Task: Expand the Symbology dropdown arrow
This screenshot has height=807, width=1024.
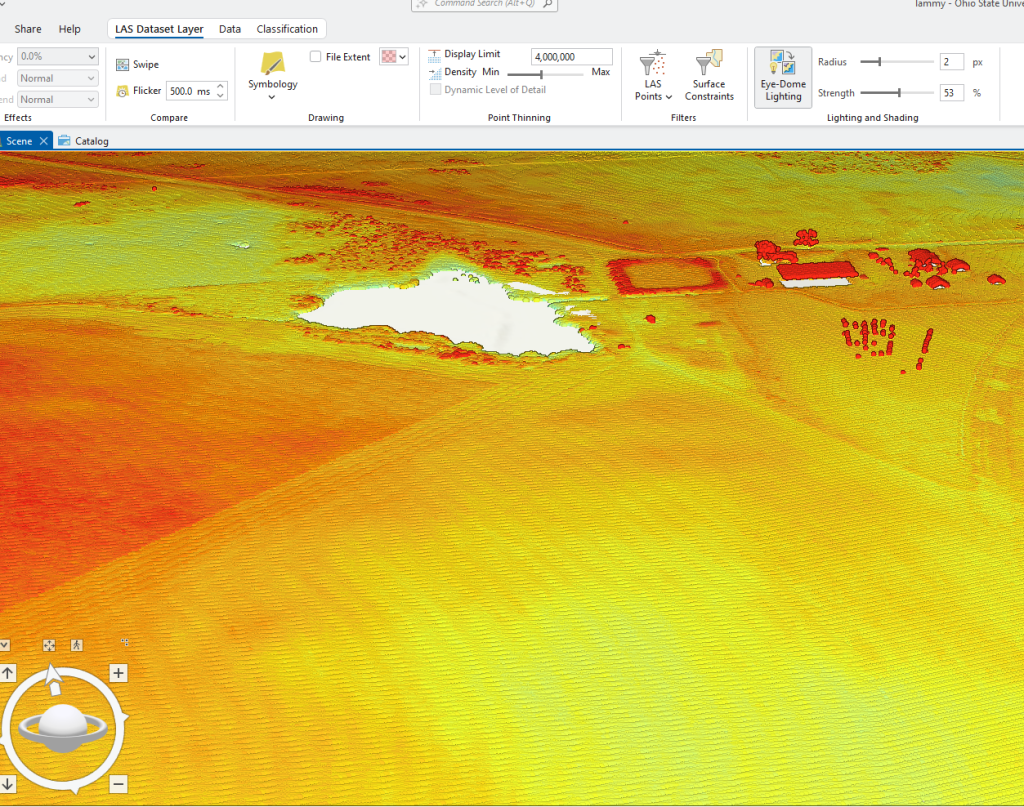Action: coord(272,96)
